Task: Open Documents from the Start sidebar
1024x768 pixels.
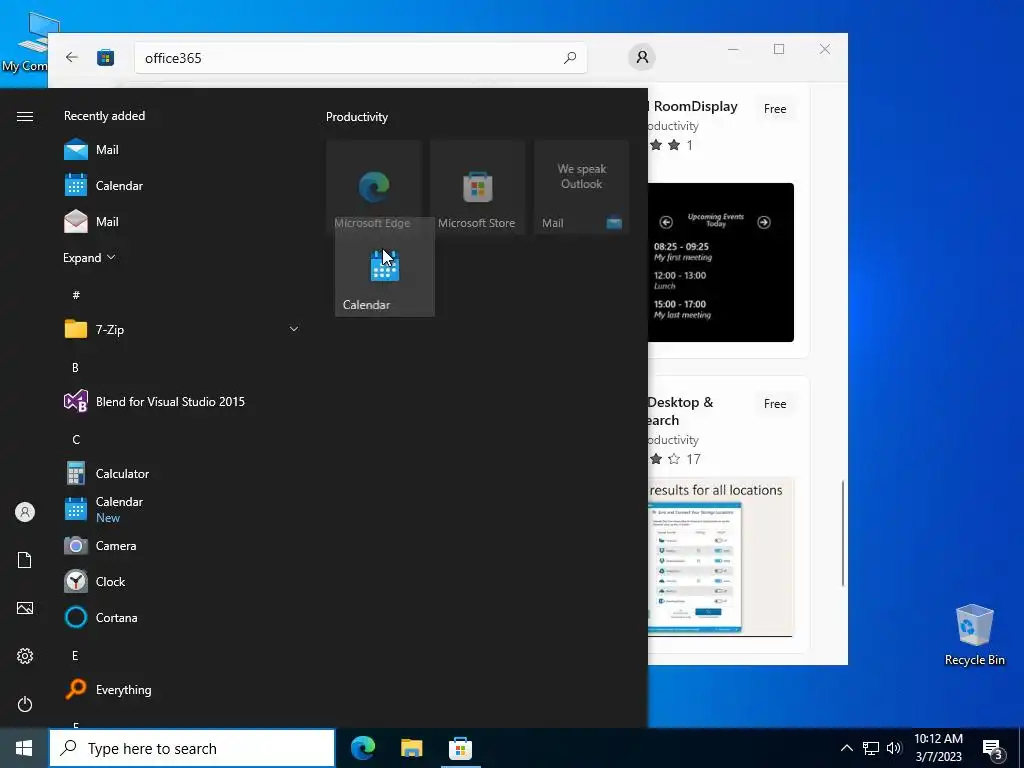Action: (x=25, y=560)
